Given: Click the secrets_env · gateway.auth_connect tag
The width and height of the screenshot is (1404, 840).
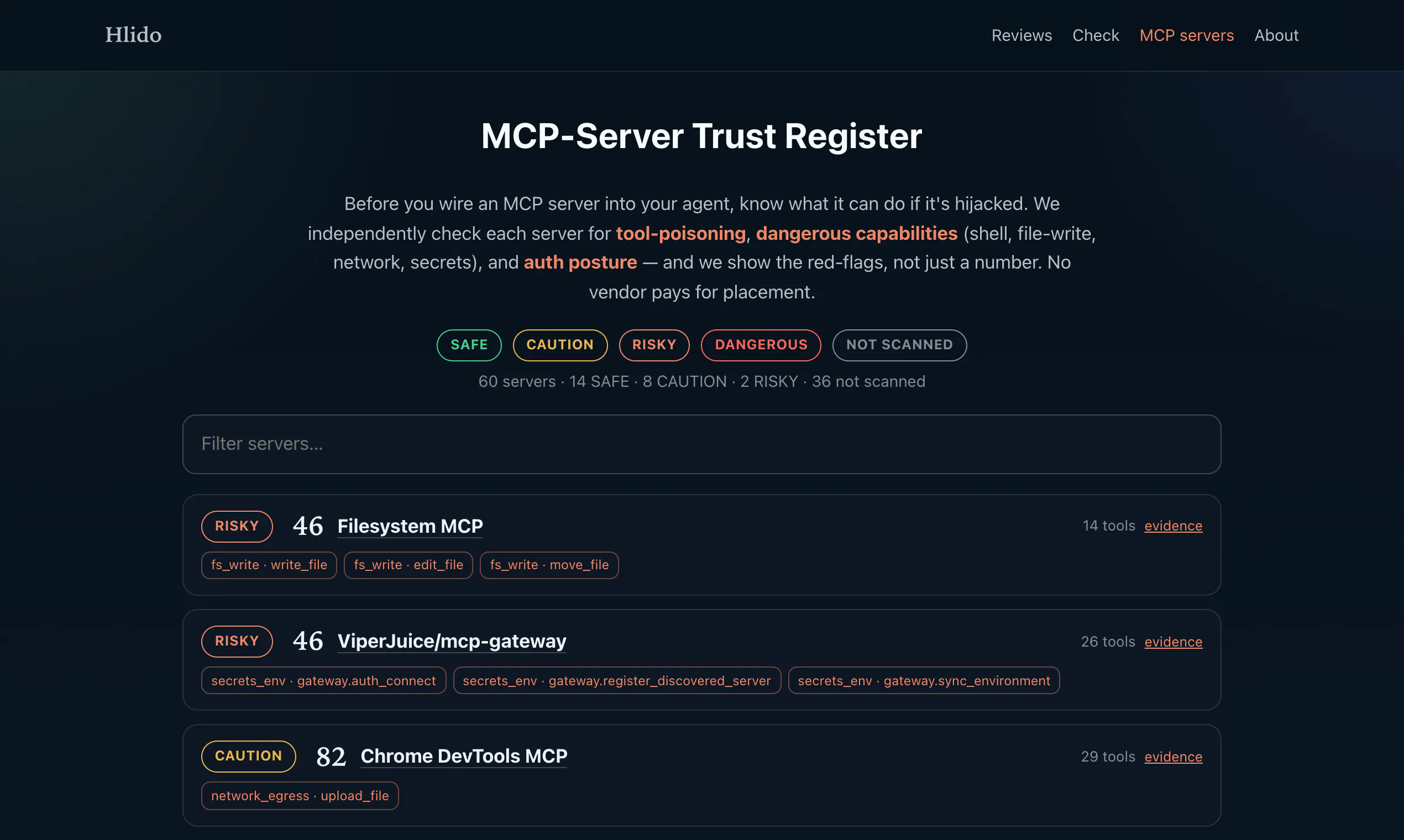Looking at the screenshot, I should pos(323,680).
